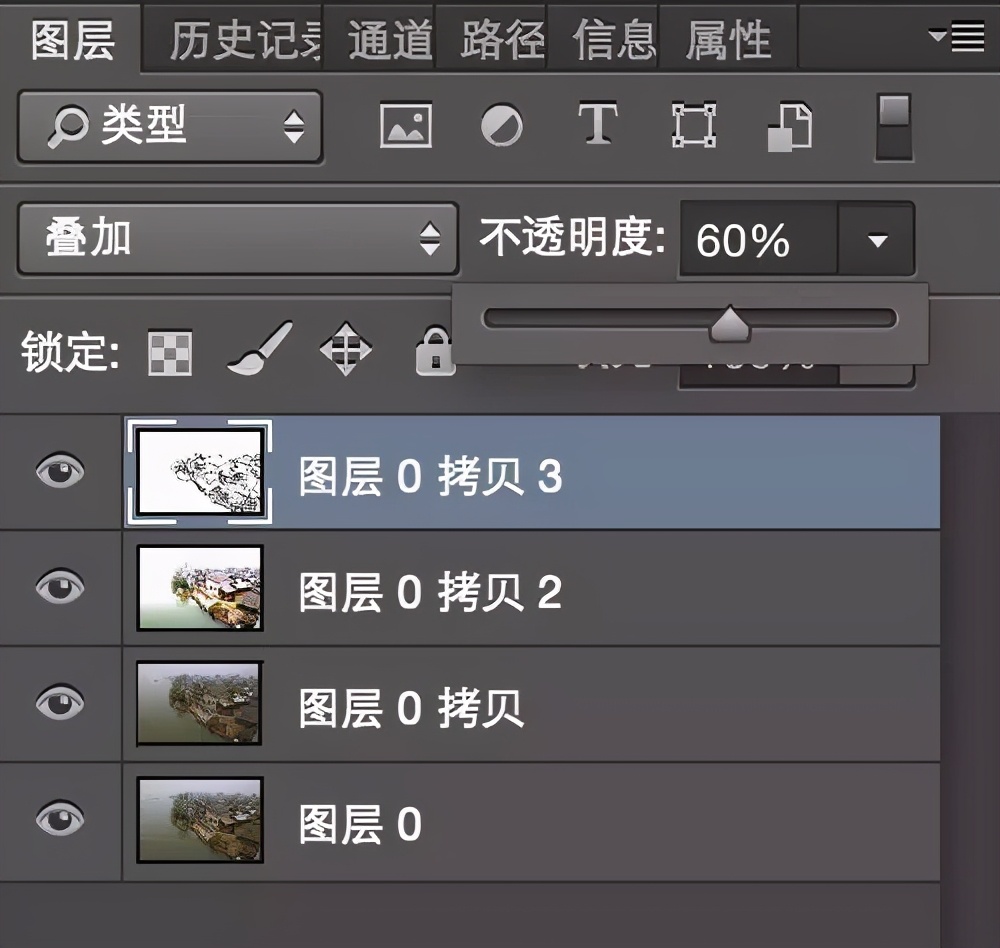Hide the 图层 0 layer
Viewport: 1000px width, 948px height.
point(60,817)
